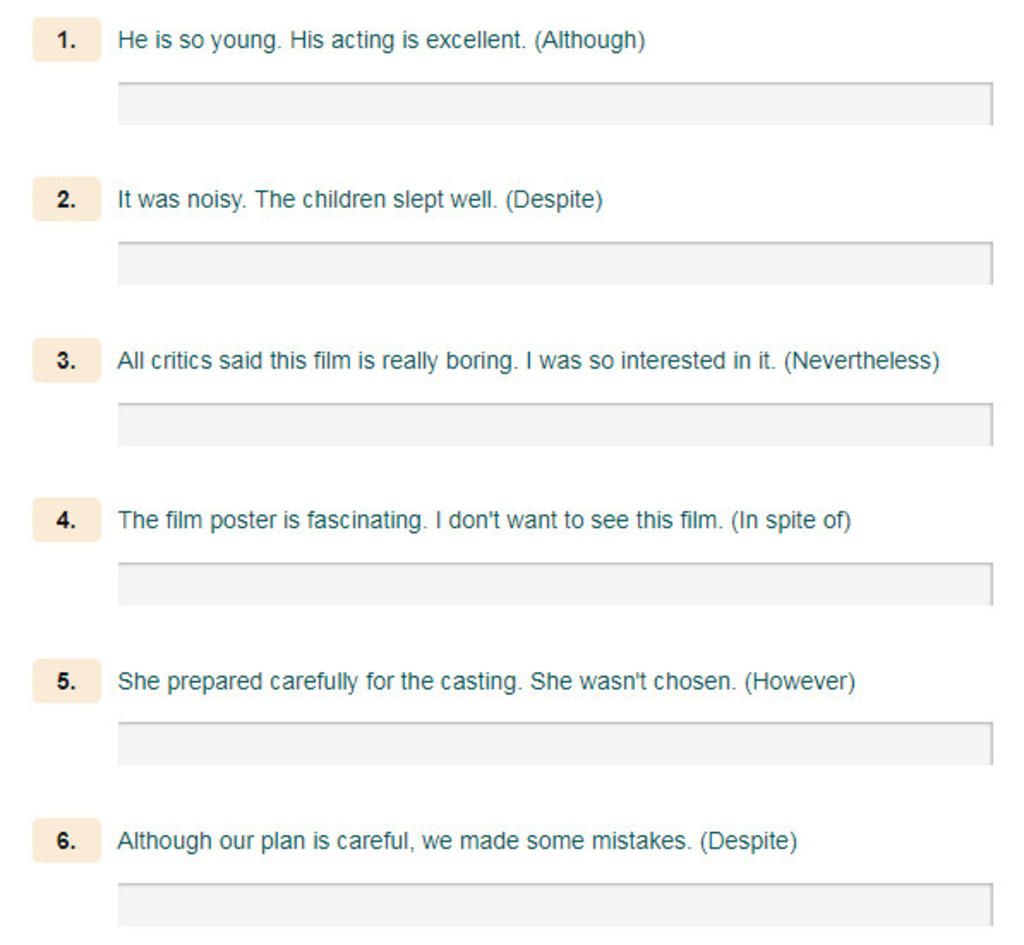Click the number 2 badge
The width and height of the screenshot is (1024, 945).
[67, 199]
